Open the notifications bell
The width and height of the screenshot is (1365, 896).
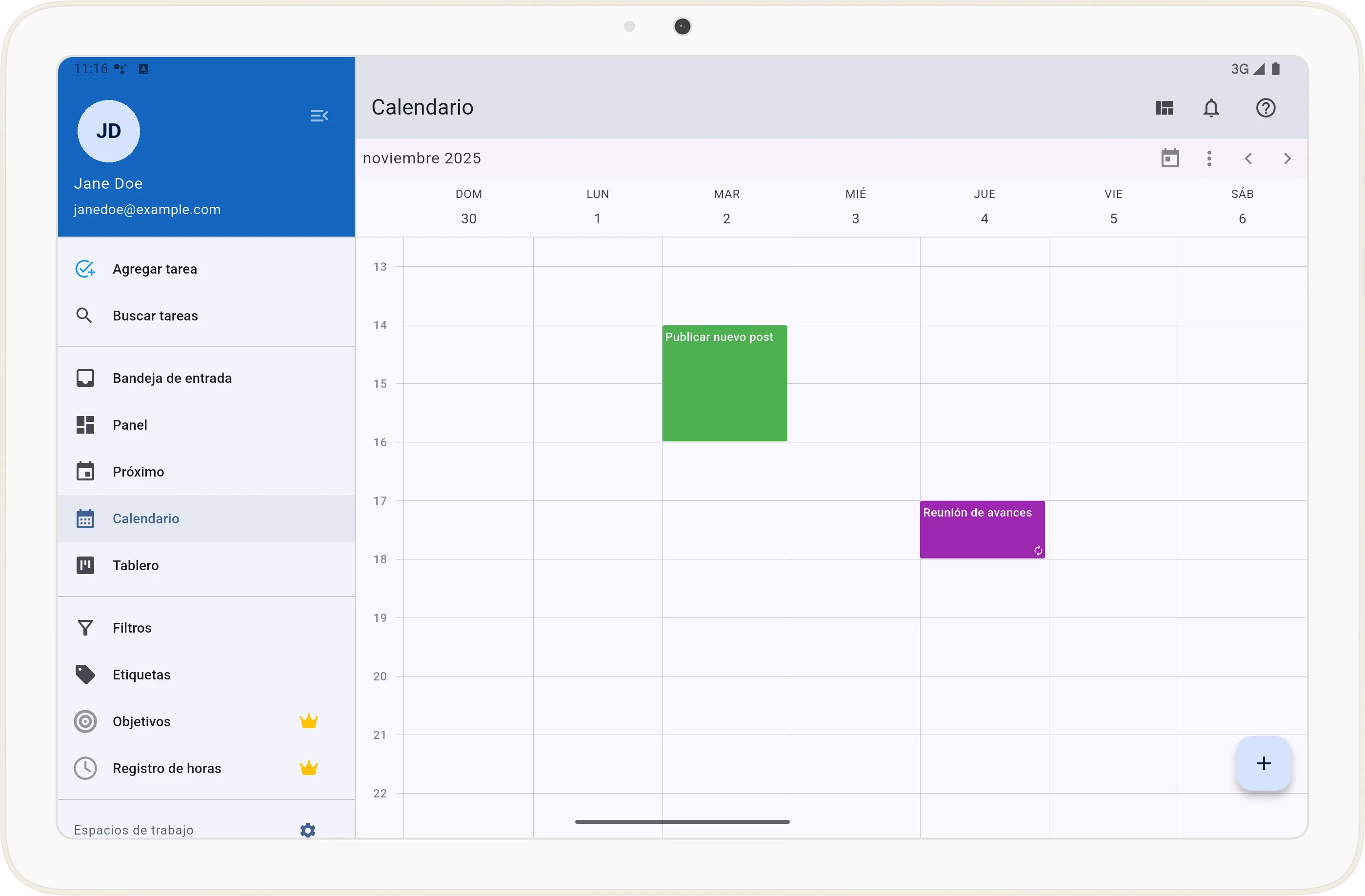click(1211, 108)
